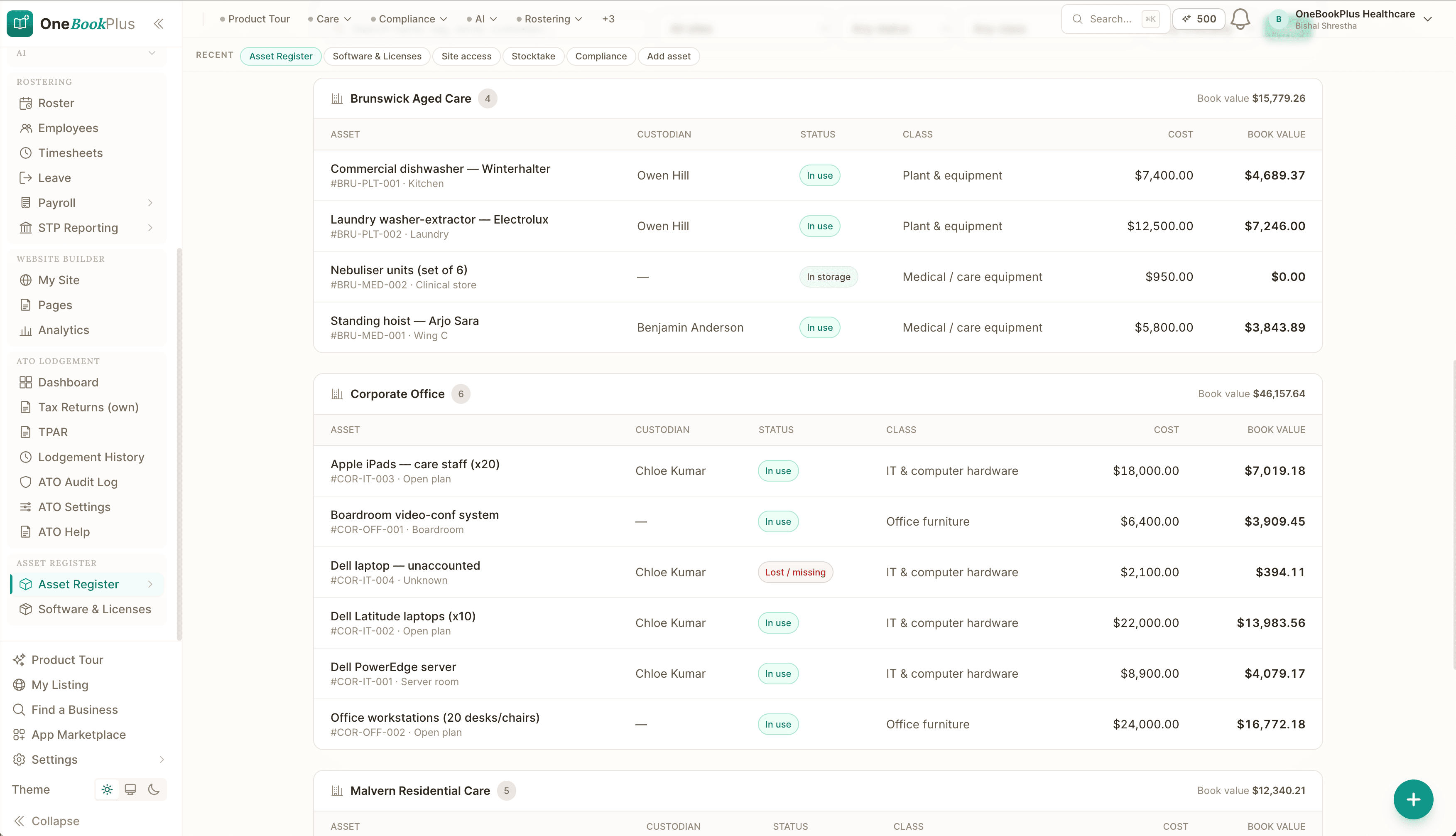Viewport: 1456px width, 836px height.
Task: Click the Malvern Residential Care heading
Action: pos(420,791)
